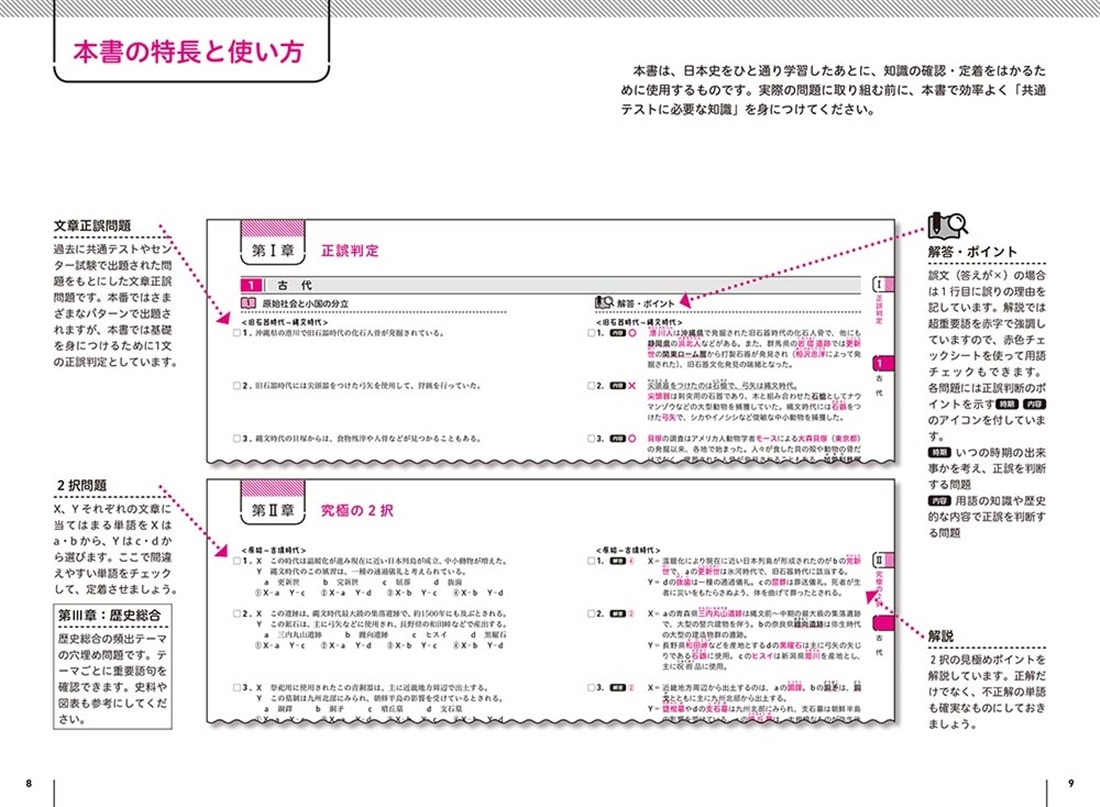This screenshot has width=1100, height=807.
Task: Click the black badge on 究極の2択 answer 1
Action: (x=617, y=561)
